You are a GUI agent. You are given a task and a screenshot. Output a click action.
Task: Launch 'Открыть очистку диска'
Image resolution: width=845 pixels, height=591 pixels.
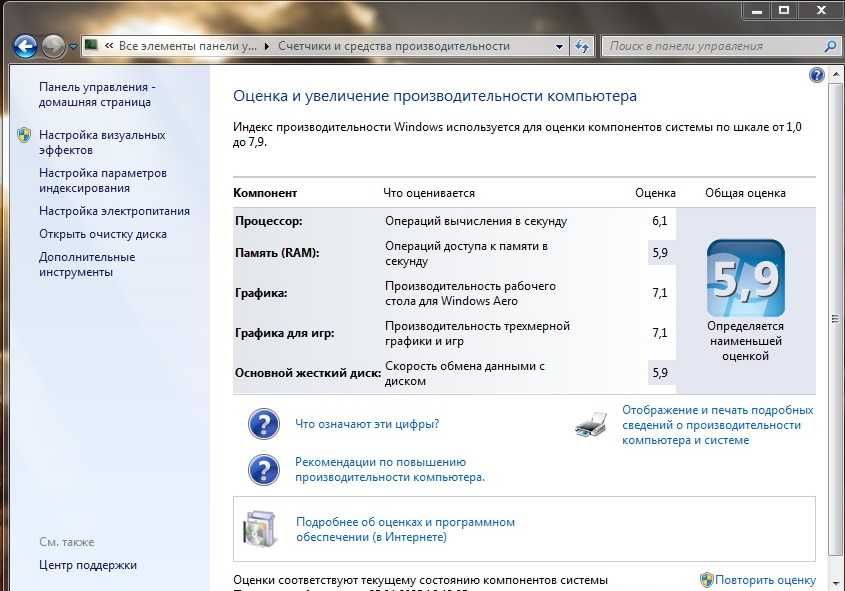(102, 234)
